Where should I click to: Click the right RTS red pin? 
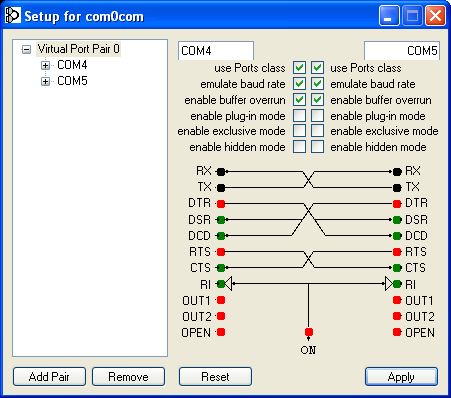397,252
